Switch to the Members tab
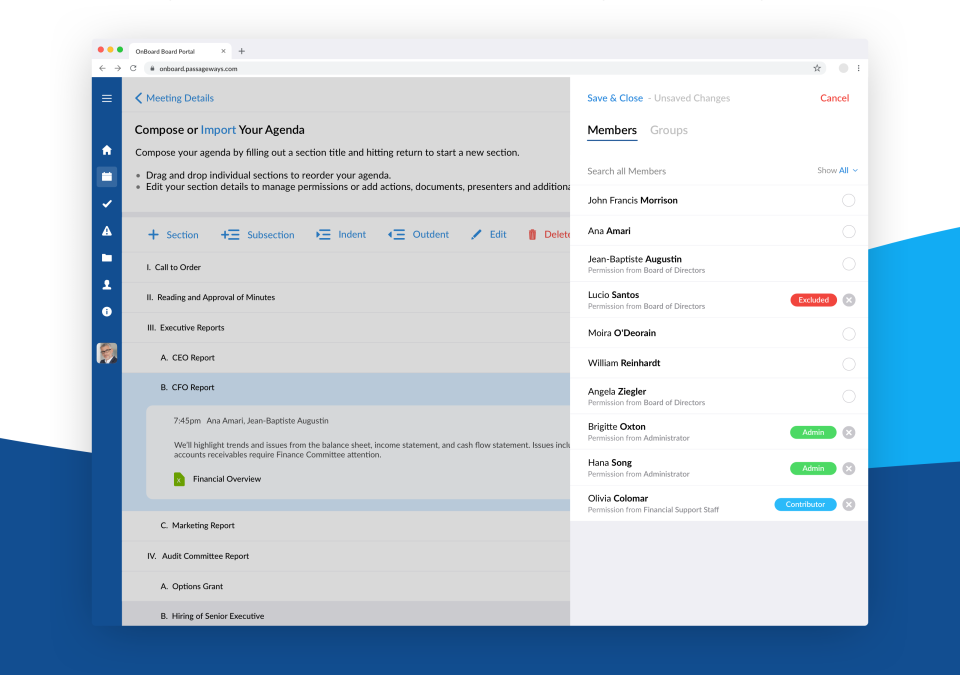The image size is (960, 675). (612, 130)
